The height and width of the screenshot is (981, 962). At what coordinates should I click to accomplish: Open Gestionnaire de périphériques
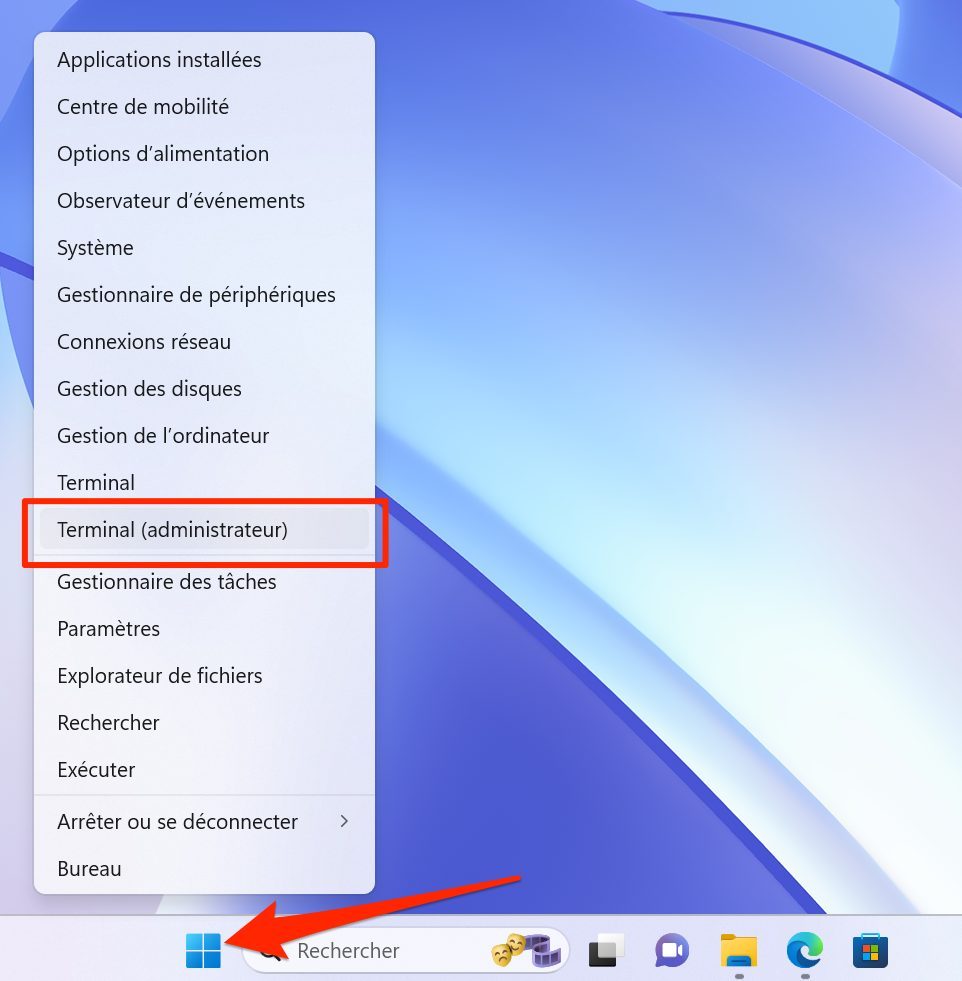coord(204,295)
